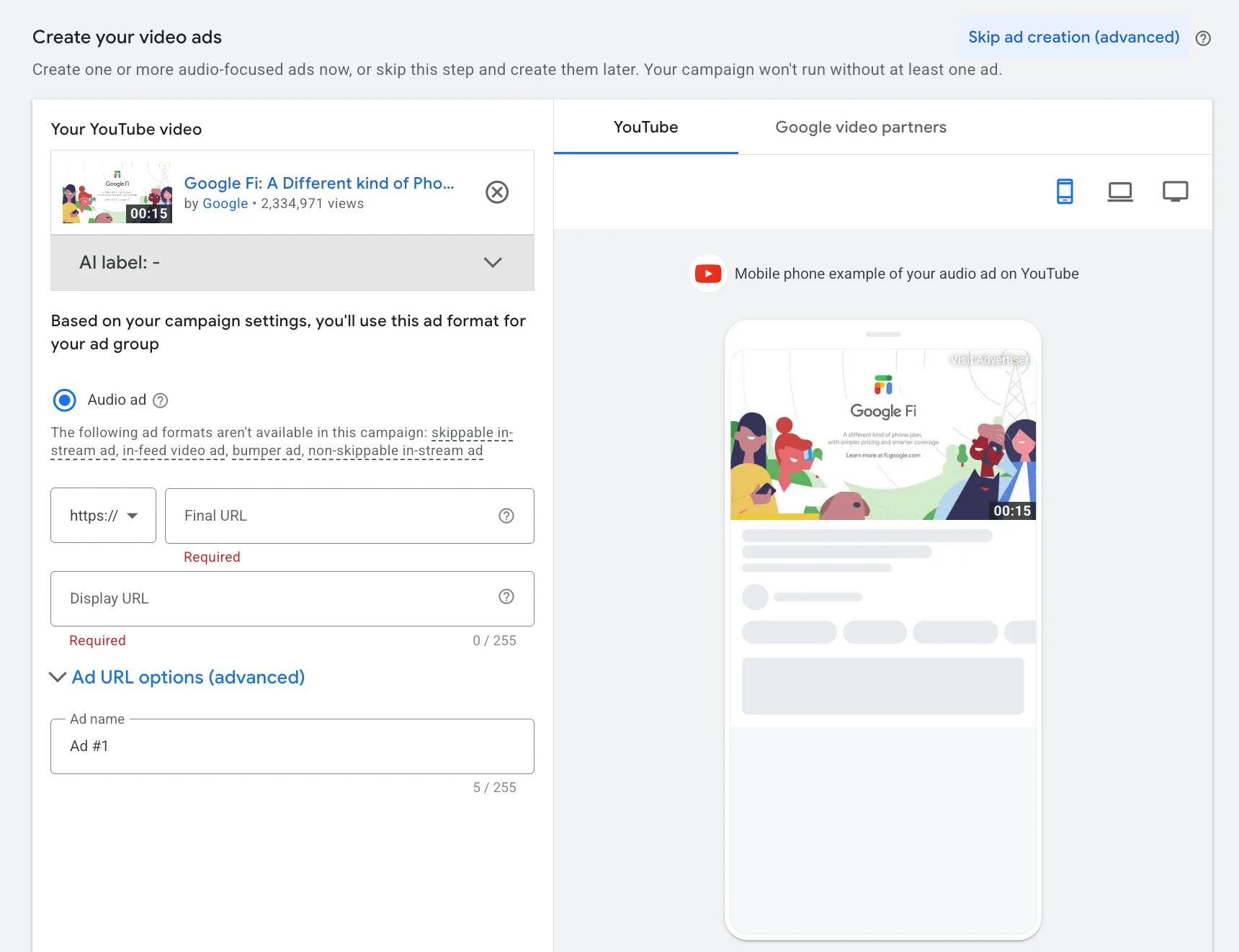
Task: Switch to Google video partners tab
Action: tap(861, 127)
